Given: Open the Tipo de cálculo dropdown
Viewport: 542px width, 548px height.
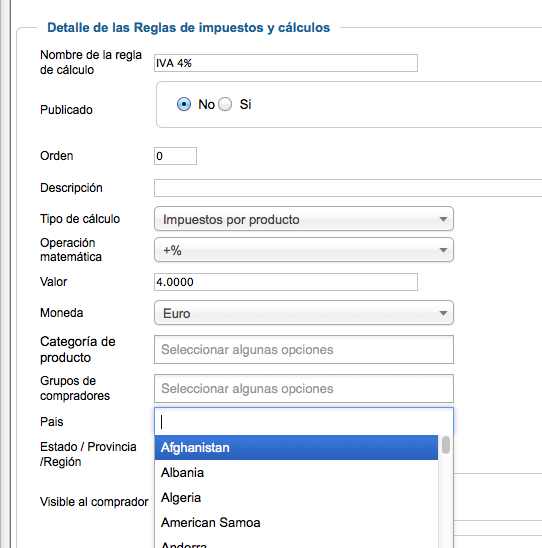Looking at the screenshot, I should point(304,219).
